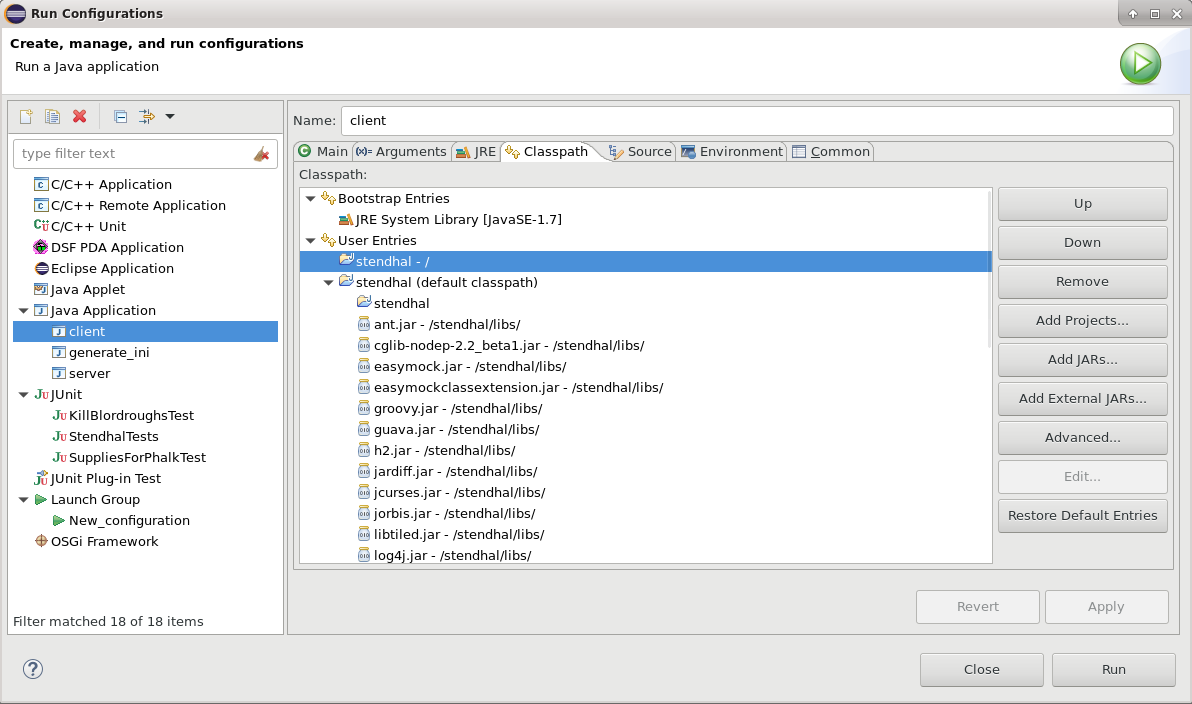Image resolution: width=1192 pixels, height=704 pixels.
Task: Click the Name input field
Action: (757, 120)
